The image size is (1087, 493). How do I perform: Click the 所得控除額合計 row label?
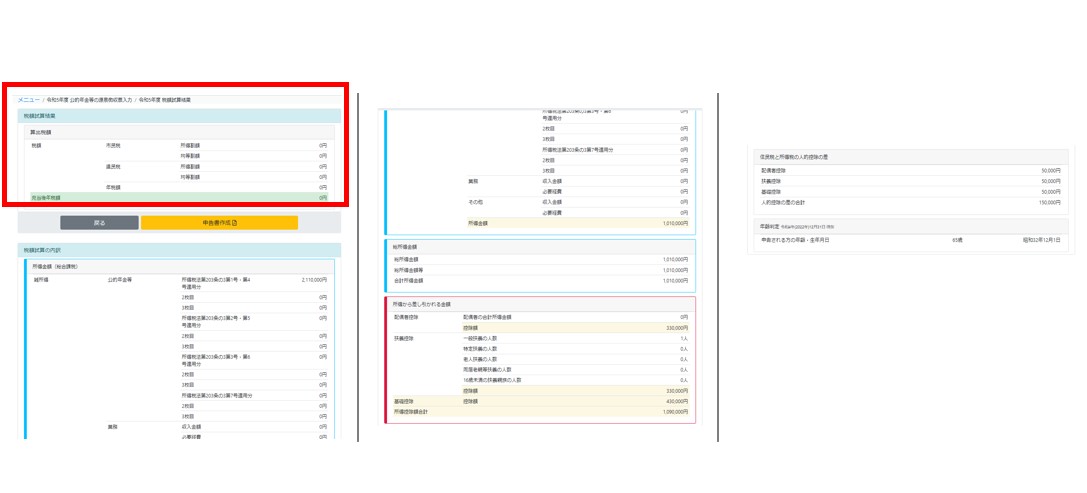point(410,411)
